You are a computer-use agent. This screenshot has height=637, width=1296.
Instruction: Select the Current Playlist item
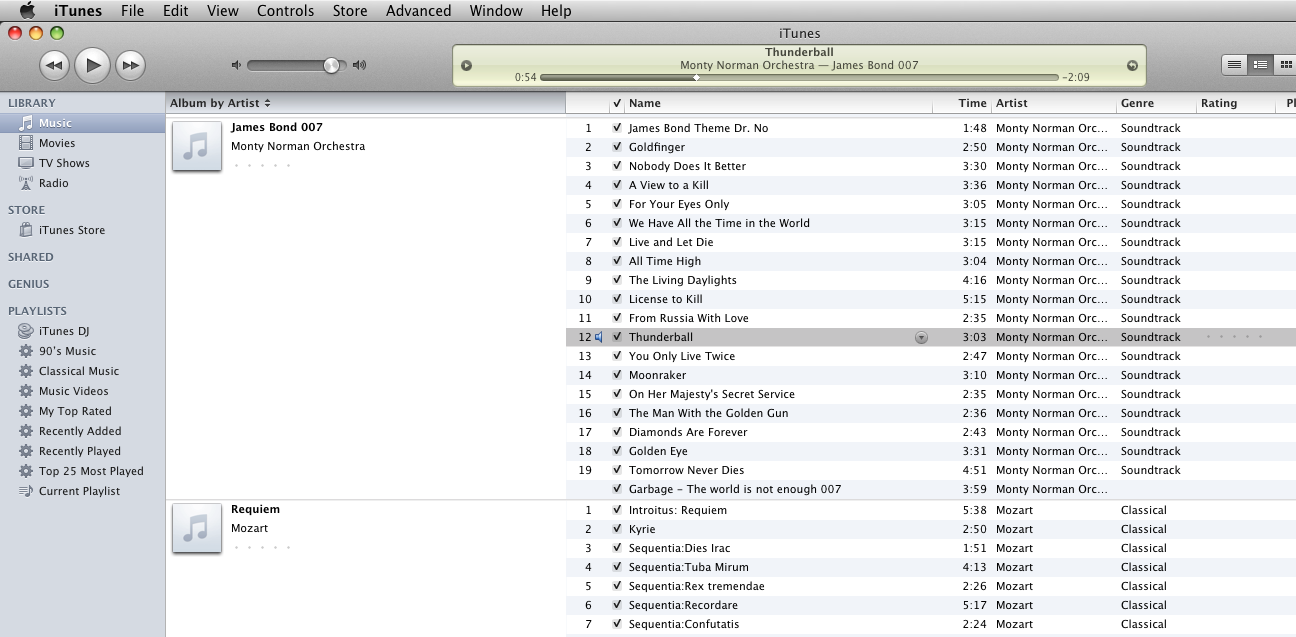coord(83,491)
